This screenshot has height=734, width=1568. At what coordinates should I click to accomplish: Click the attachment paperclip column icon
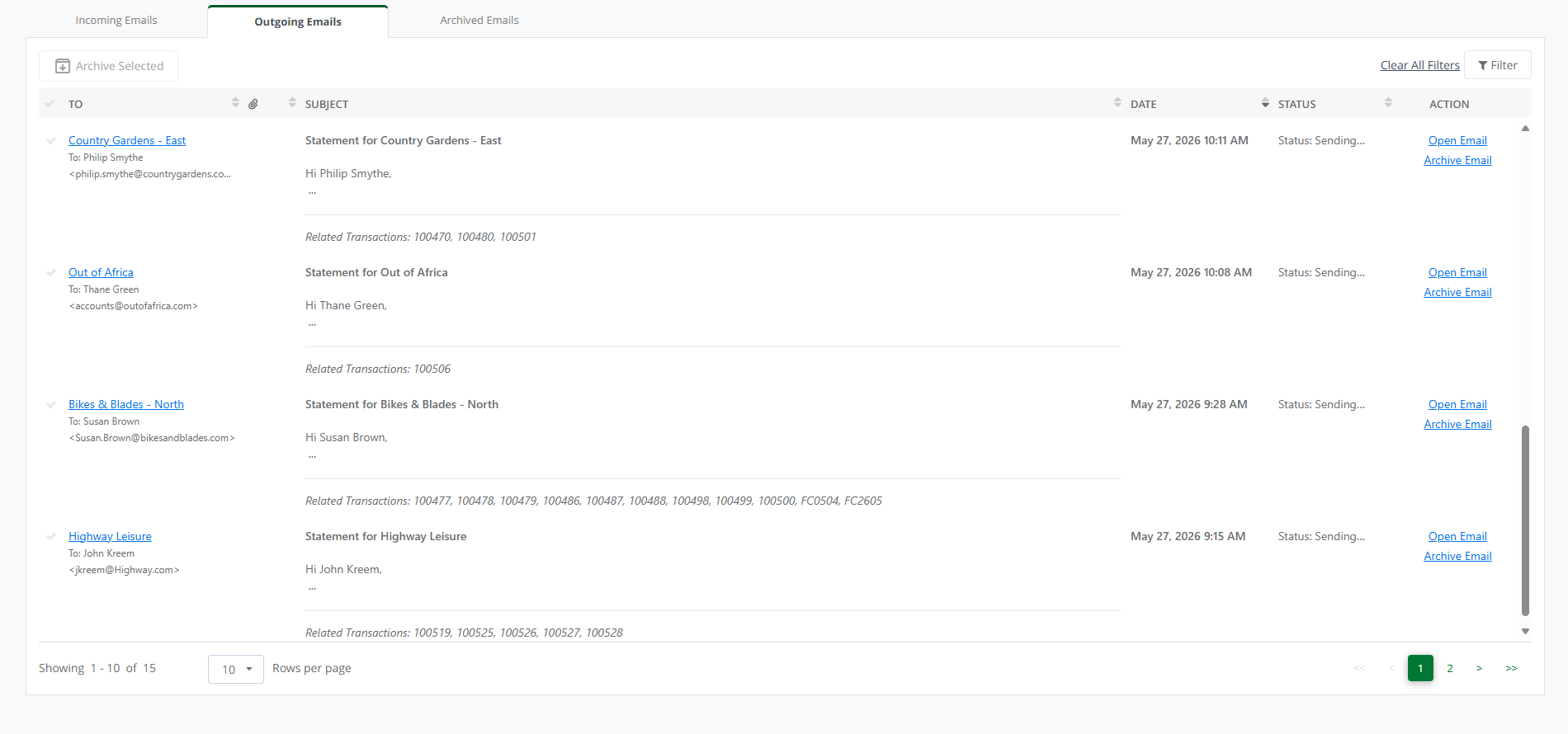click(x=253, y=104)
